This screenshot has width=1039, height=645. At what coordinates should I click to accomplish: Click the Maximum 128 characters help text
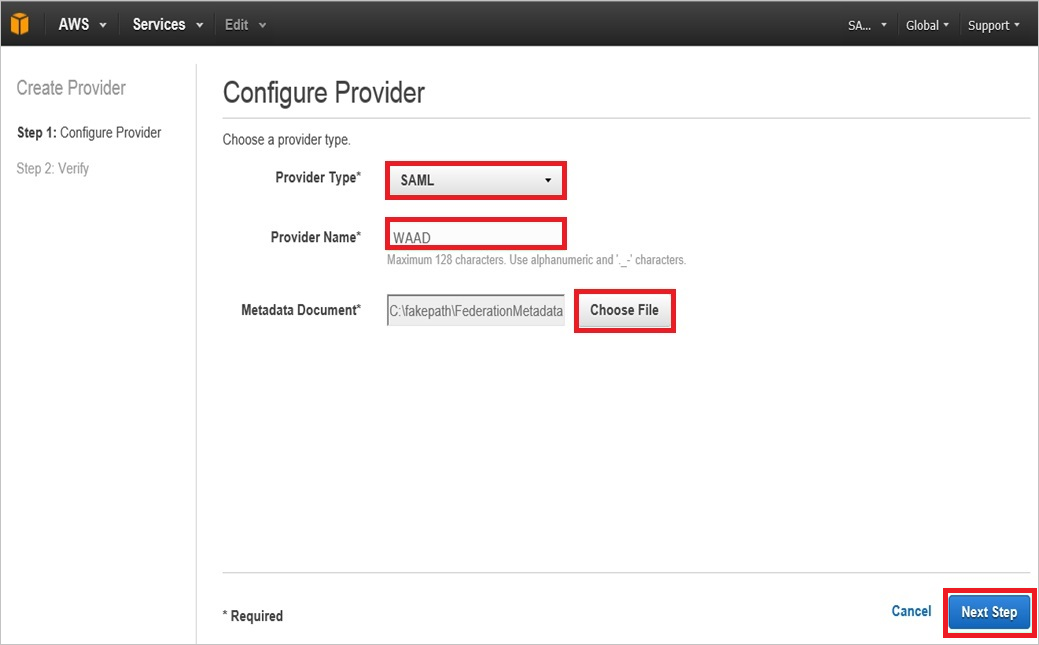pos(536,260)
